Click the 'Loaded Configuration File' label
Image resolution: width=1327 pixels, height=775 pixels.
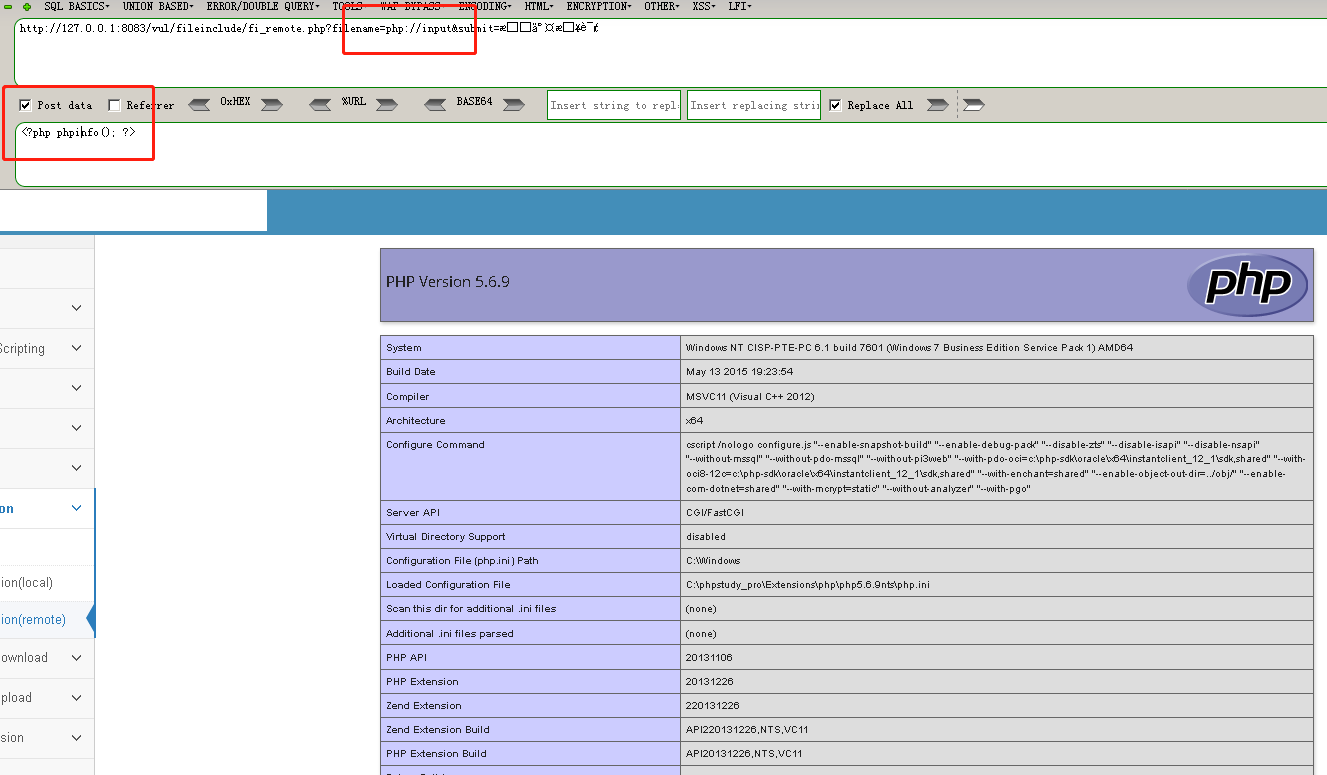point(448,584)
